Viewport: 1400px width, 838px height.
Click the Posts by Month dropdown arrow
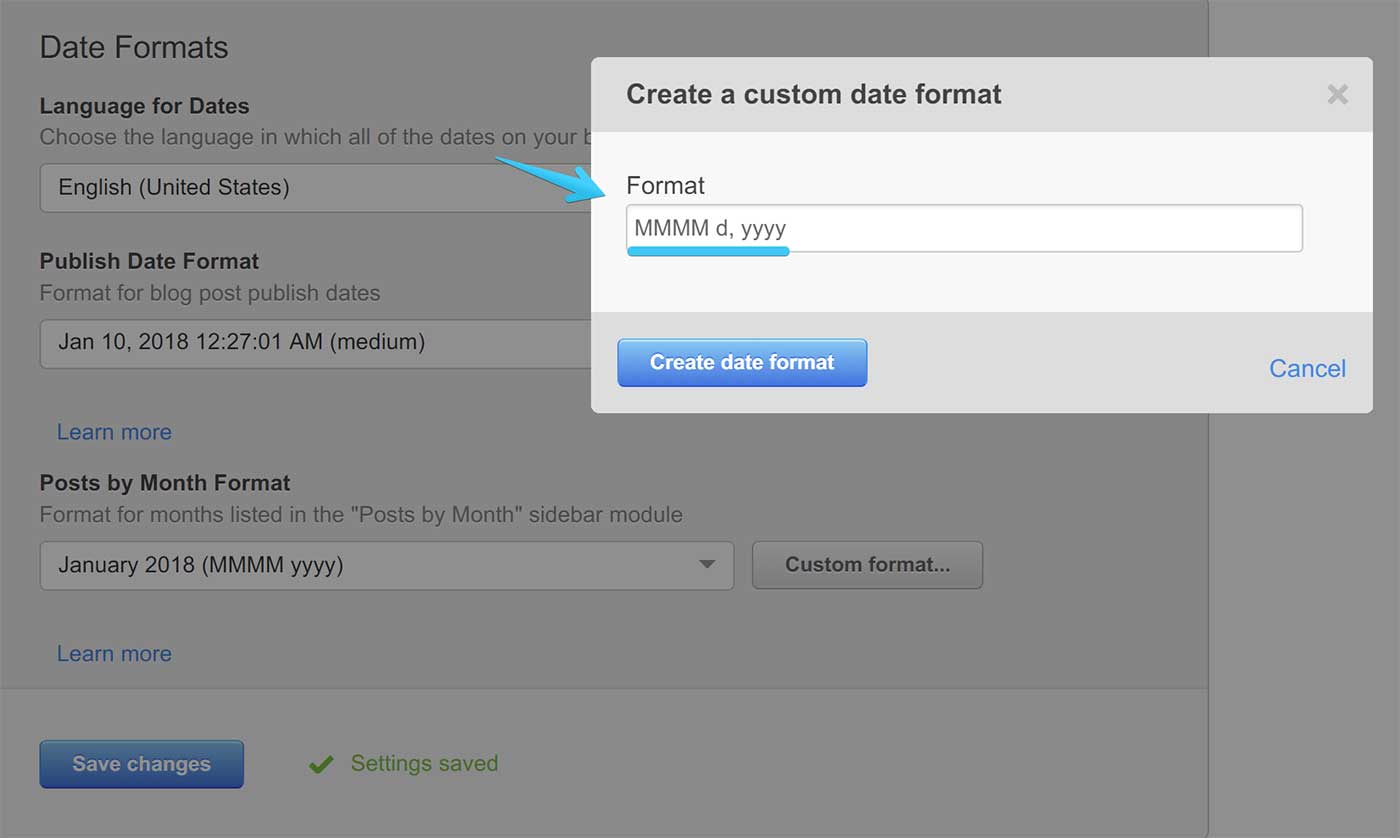pos(707,565)
